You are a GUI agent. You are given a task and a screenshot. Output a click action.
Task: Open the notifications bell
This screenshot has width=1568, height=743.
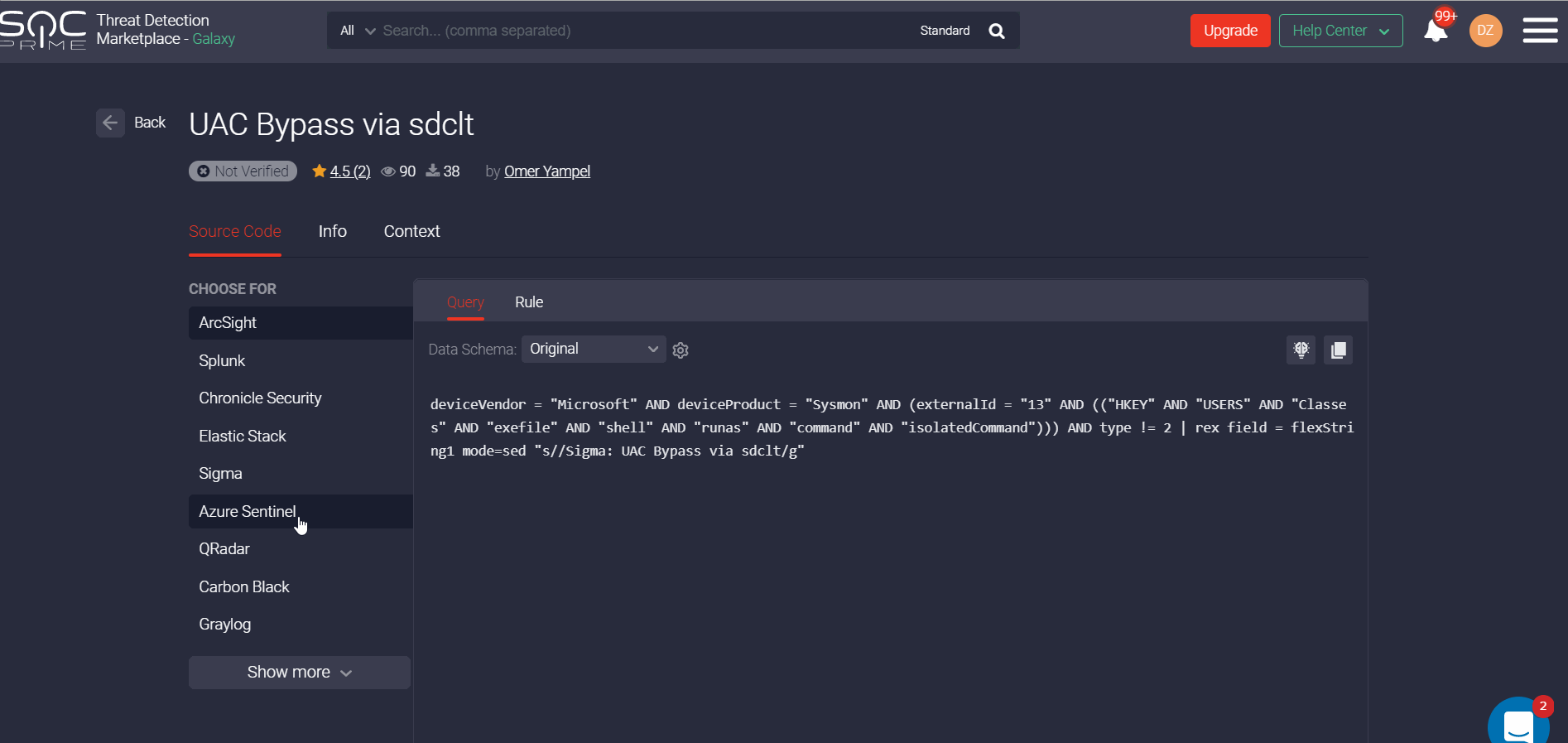click(1436, 31)
